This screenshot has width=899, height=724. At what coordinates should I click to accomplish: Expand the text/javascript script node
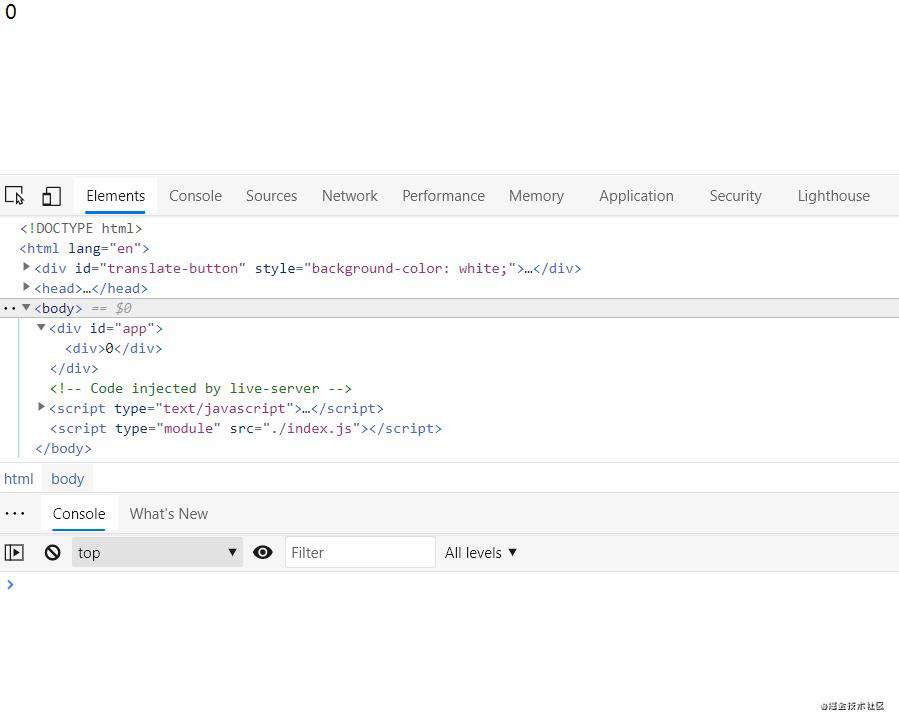41,407
